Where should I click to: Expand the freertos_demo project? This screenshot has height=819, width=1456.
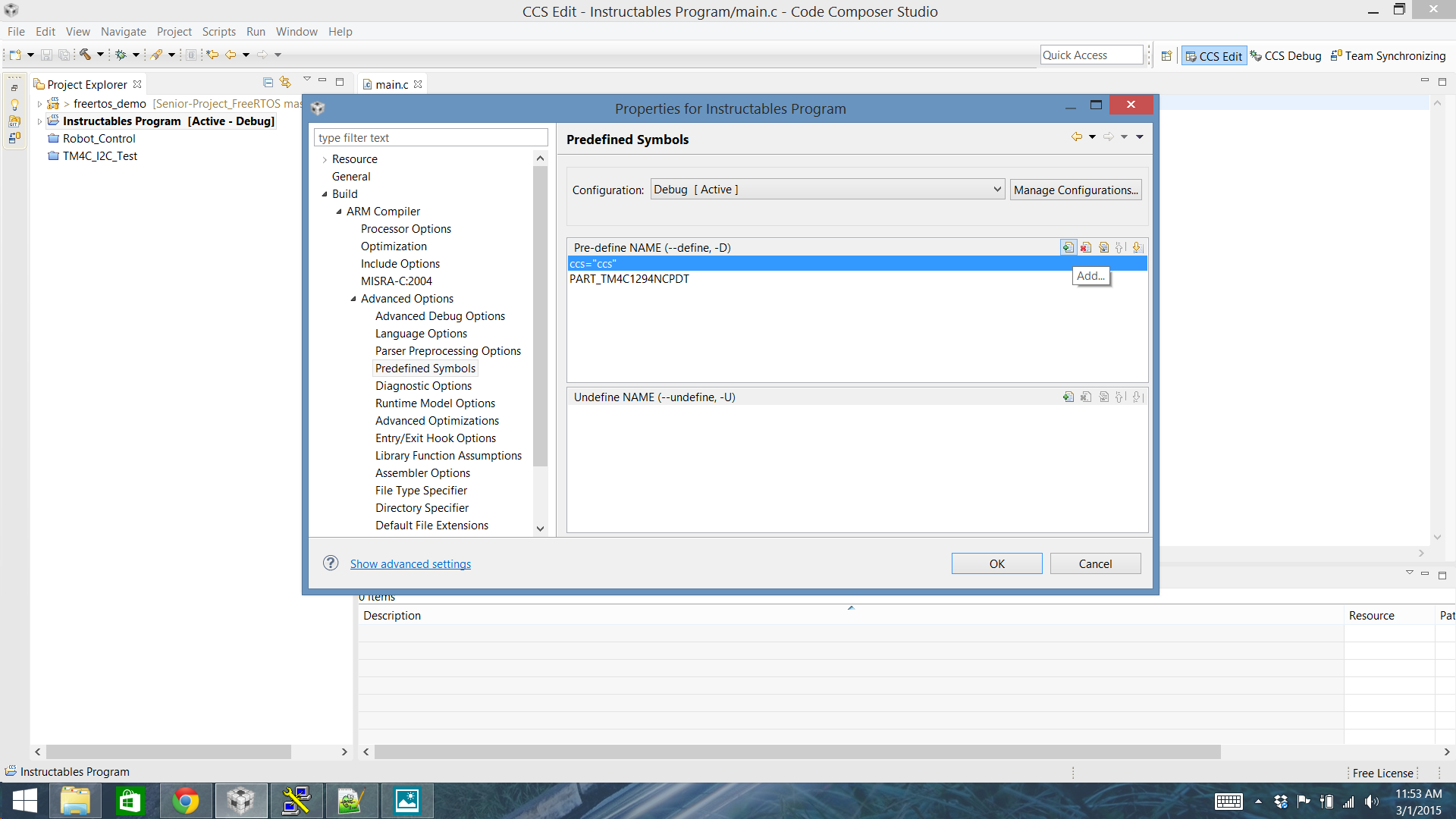coord(39,104)
